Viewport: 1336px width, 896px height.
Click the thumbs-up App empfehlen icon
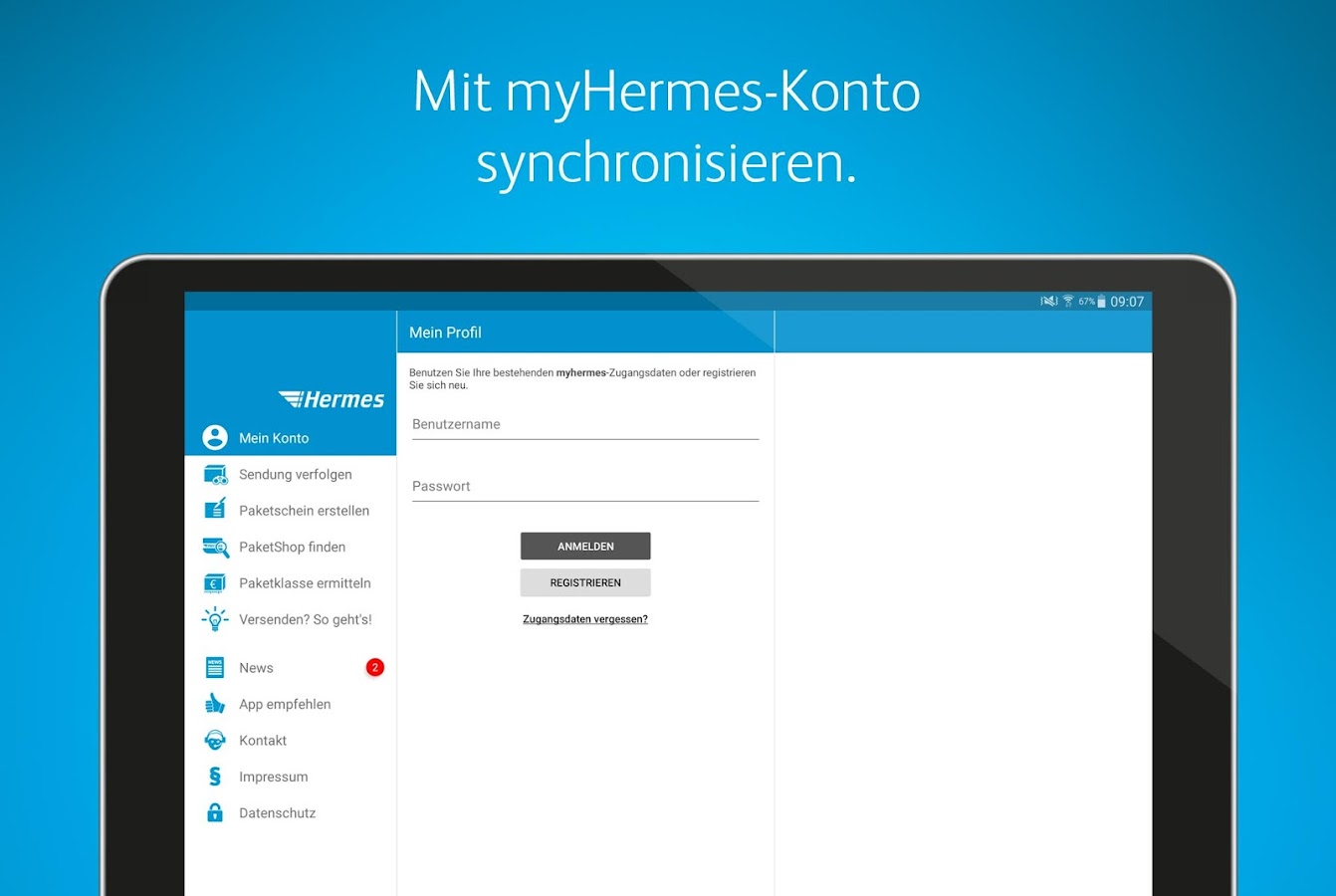click(215, 704)
